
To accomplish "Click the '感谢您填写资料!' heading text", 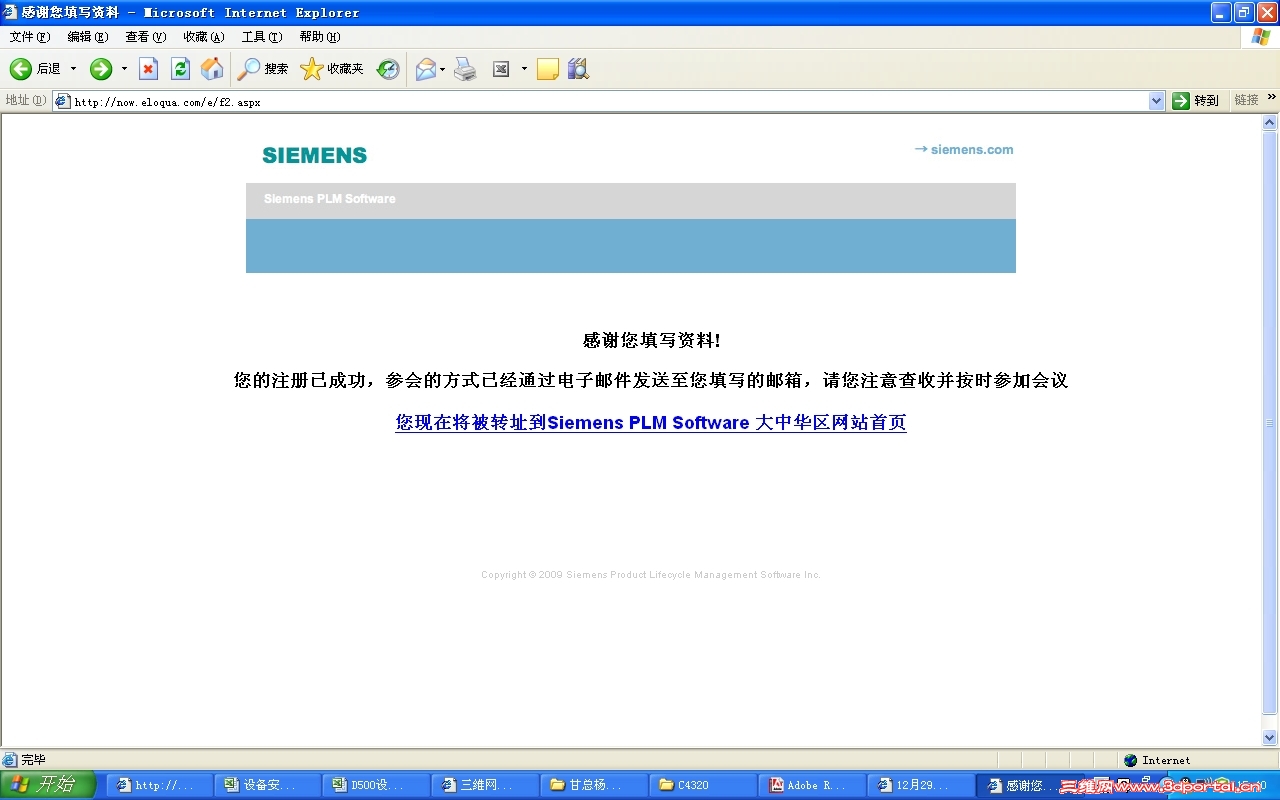I will coord(651,340).
